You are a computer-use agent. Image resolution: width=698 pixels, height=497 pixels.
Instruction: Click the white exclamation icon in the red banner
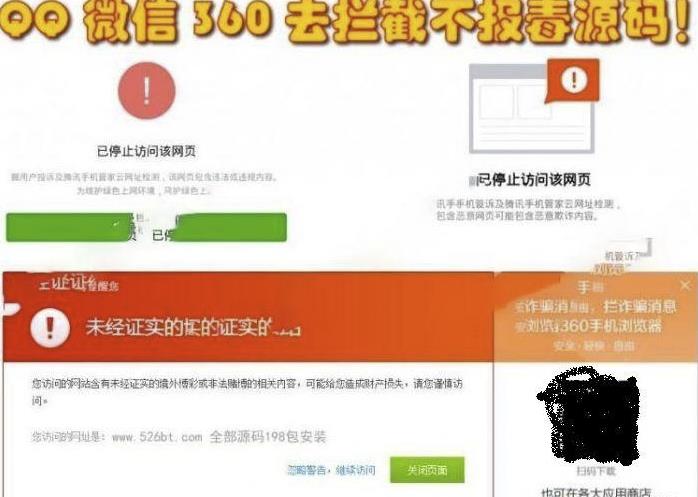click(50, 328)
